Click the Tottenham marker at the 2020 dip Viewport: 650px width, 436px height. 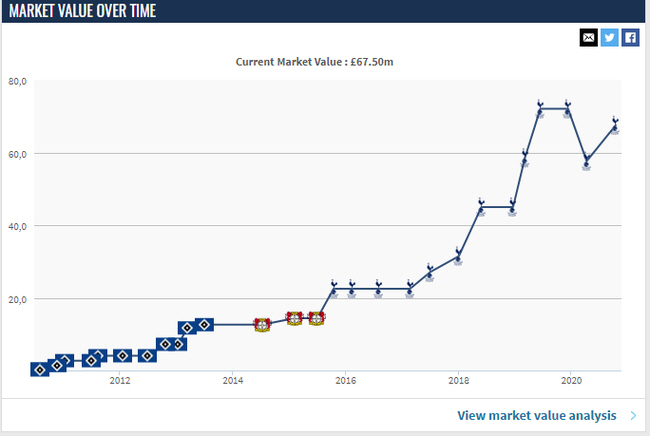coord(587,161)
